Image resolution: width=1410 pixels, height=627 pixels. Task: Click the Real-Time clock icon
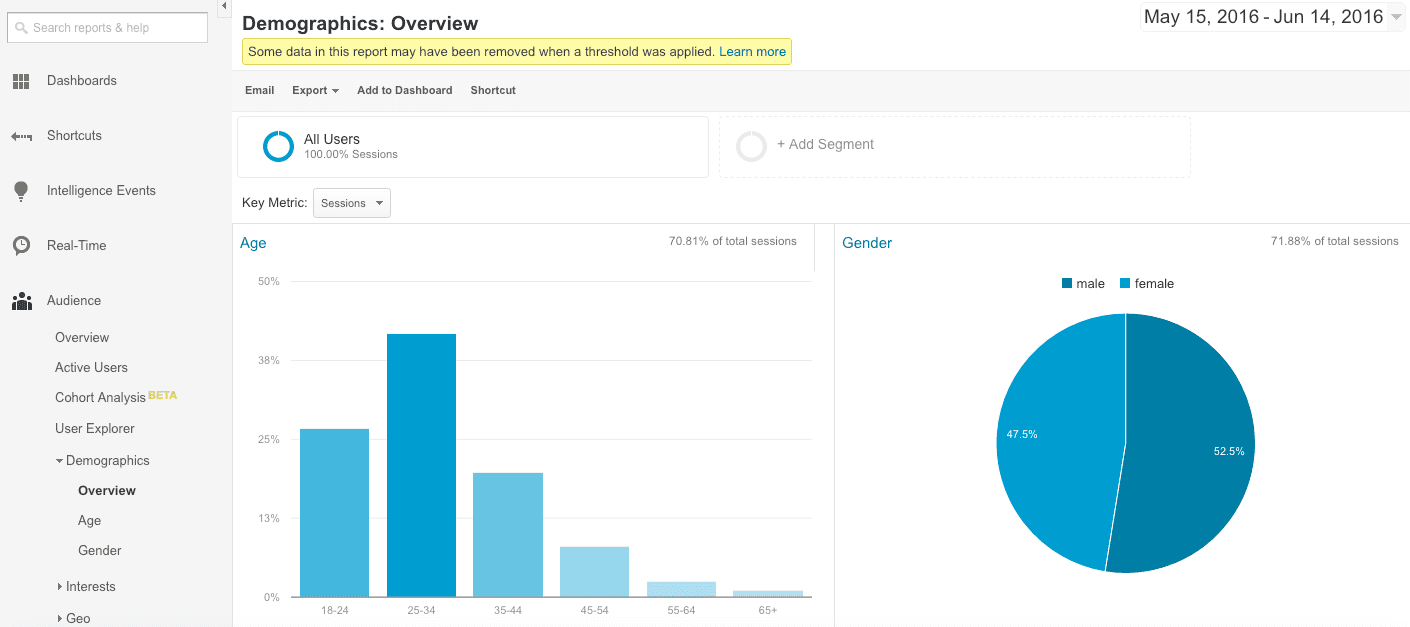(x=21, y=246)
